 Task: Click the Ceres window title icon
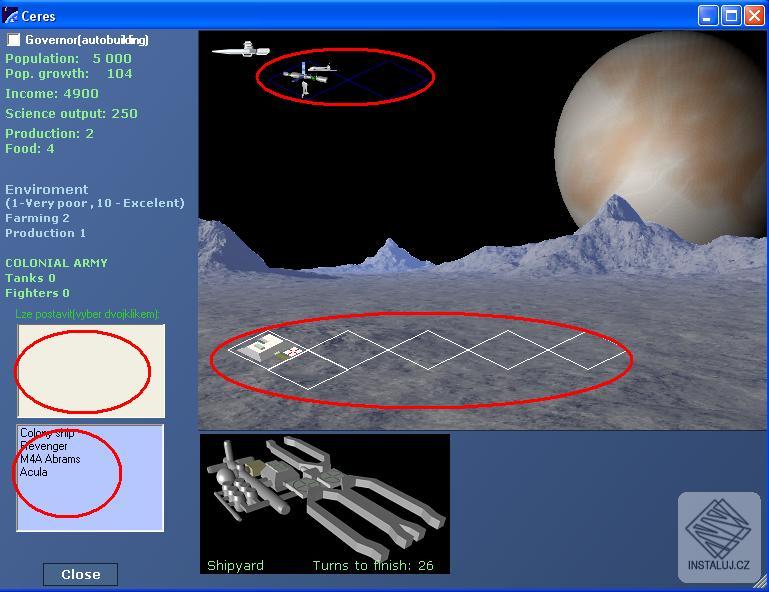[10, 16]
